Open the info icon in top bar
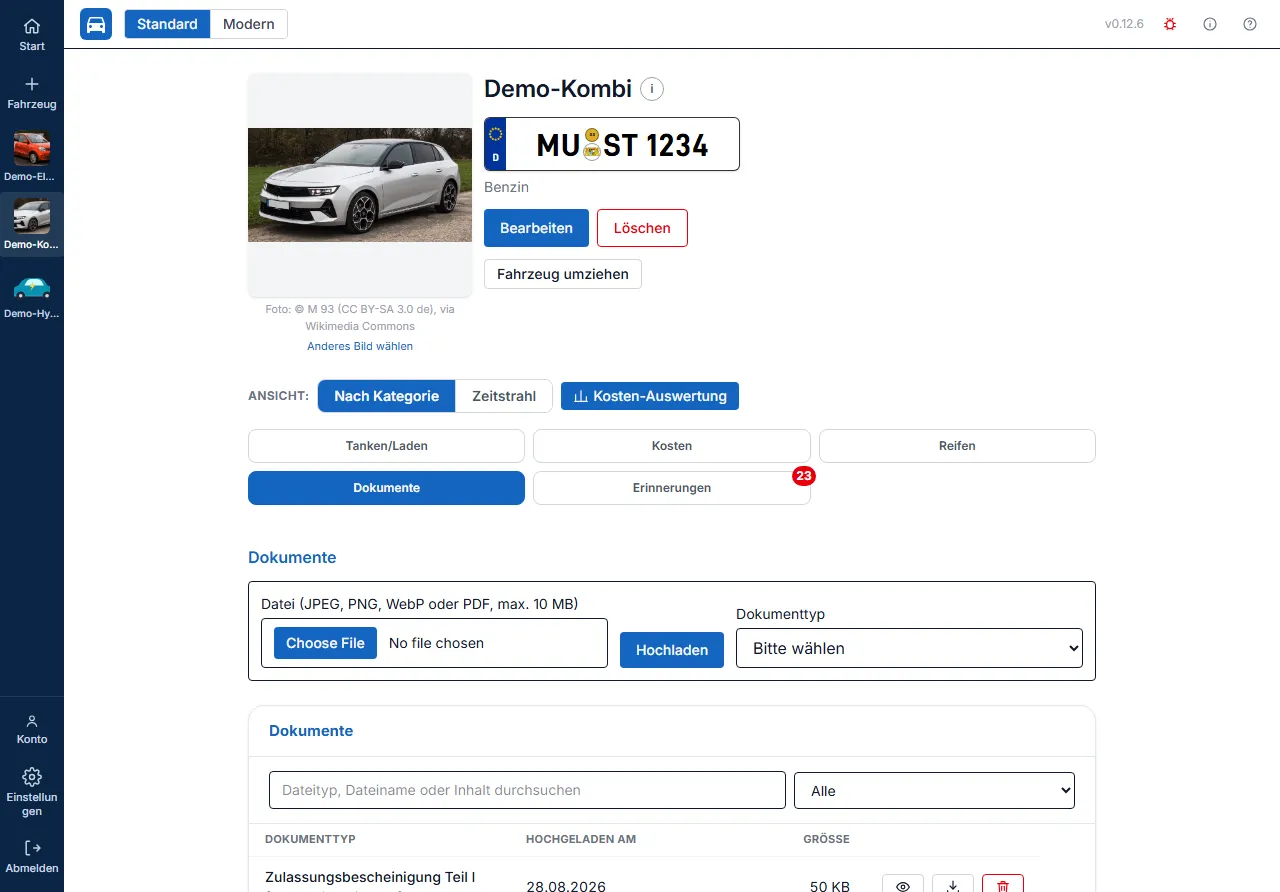Screen dimensions: 1280x892 click(1210, 24)
